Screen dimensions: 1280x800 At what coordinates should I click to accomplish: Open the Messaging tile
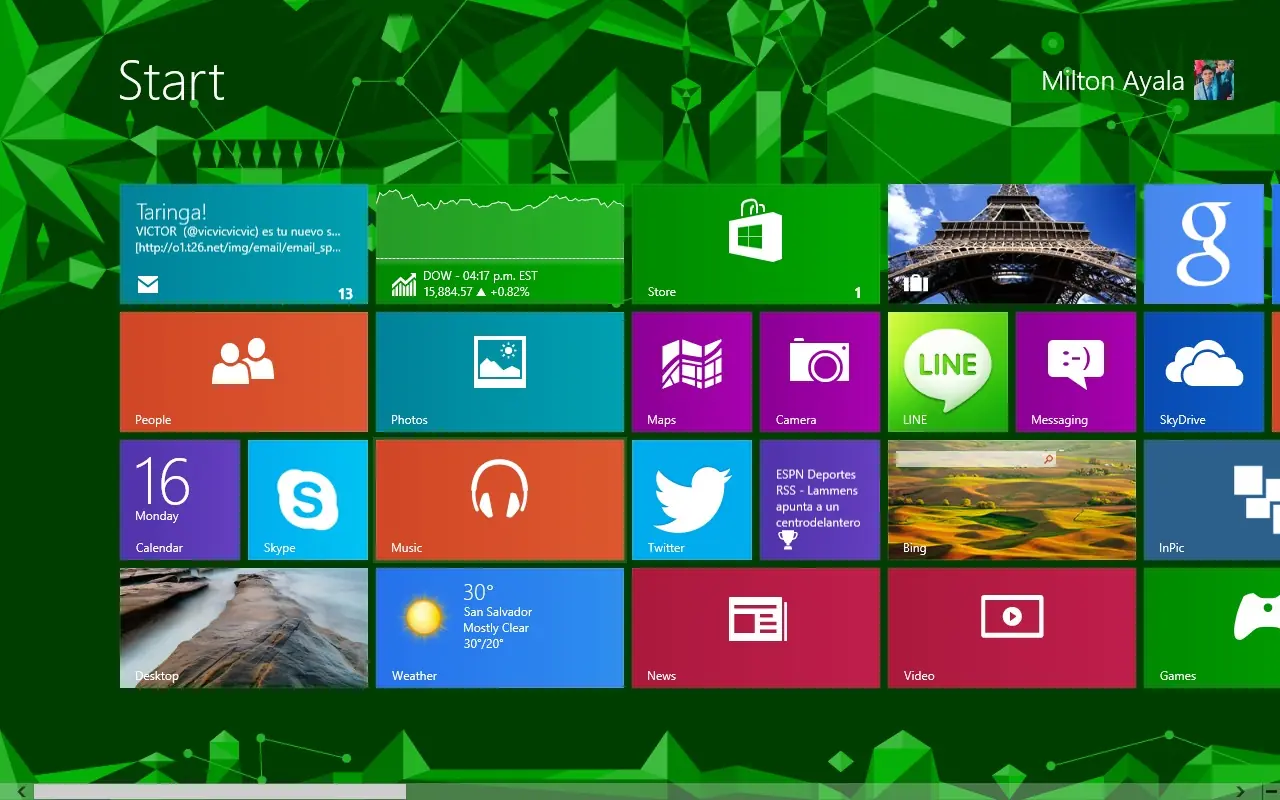[1076, 372]
